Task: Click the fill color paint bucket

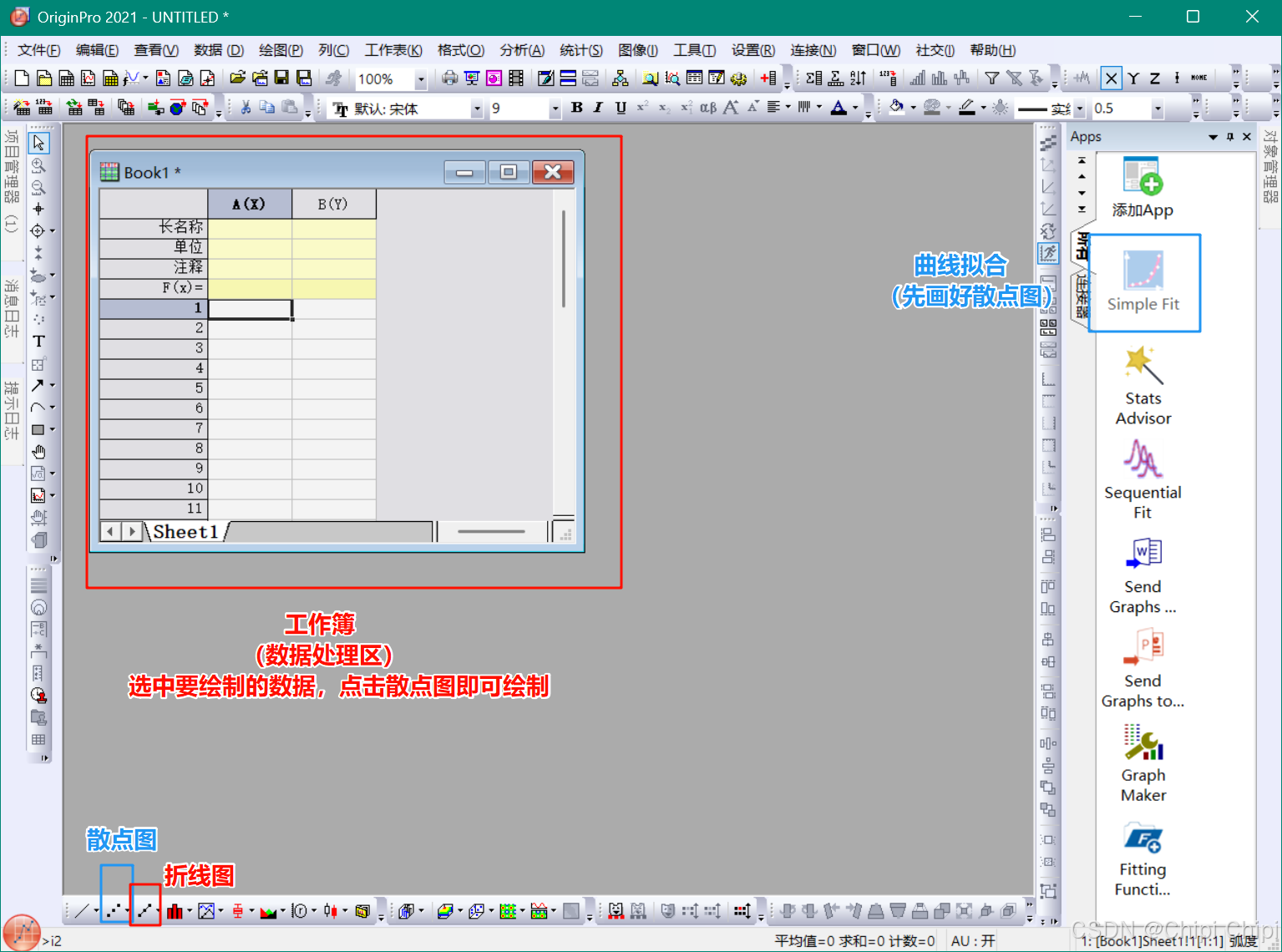Action: tap(897, 108)
